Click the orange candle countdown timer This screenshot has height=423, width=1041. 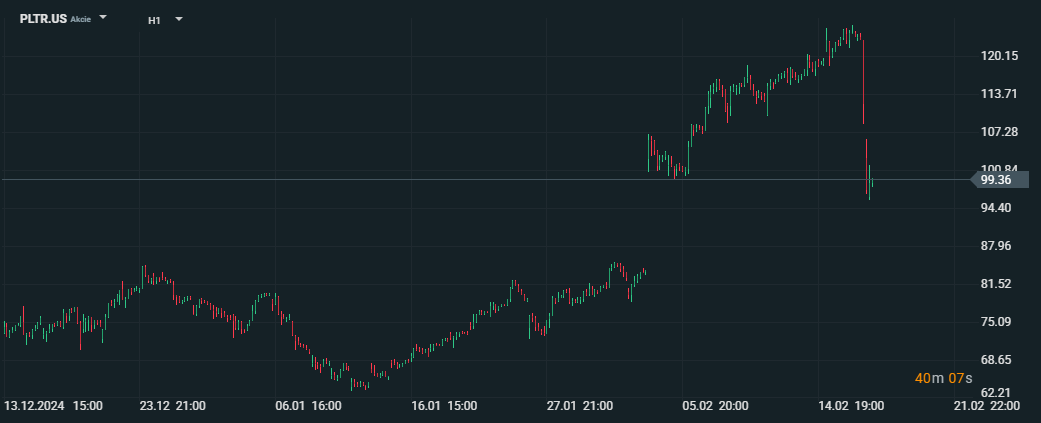coord(940,378)
